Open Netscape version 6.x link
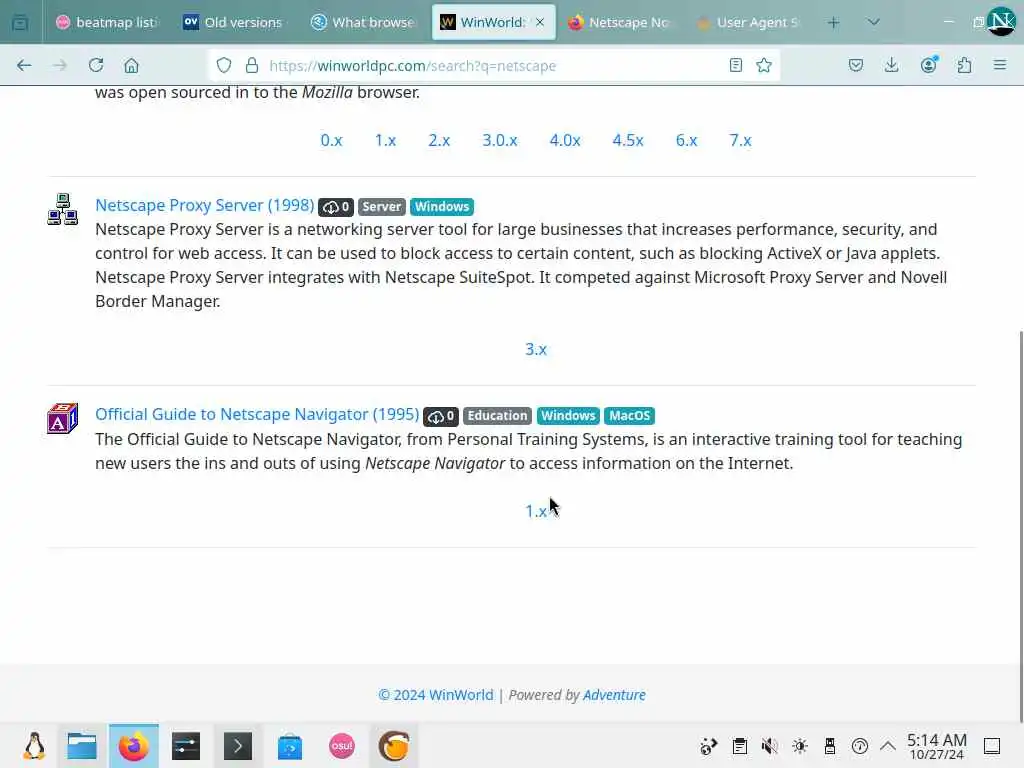1024x768 pixels. click(x=686, y=140)
